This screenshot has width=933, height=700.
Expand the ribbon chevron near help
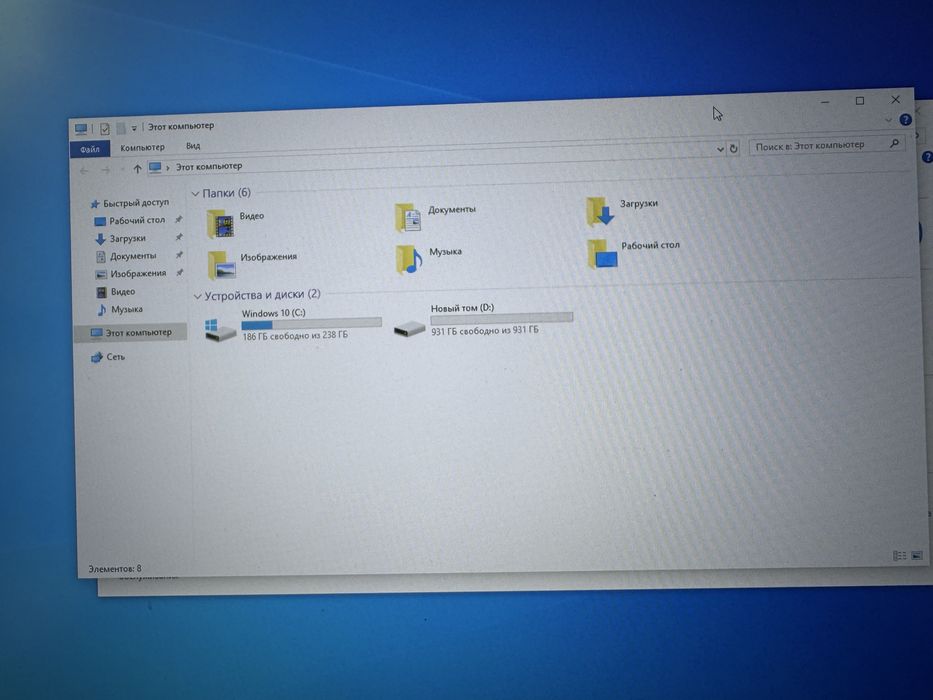[x=888, y=120]
